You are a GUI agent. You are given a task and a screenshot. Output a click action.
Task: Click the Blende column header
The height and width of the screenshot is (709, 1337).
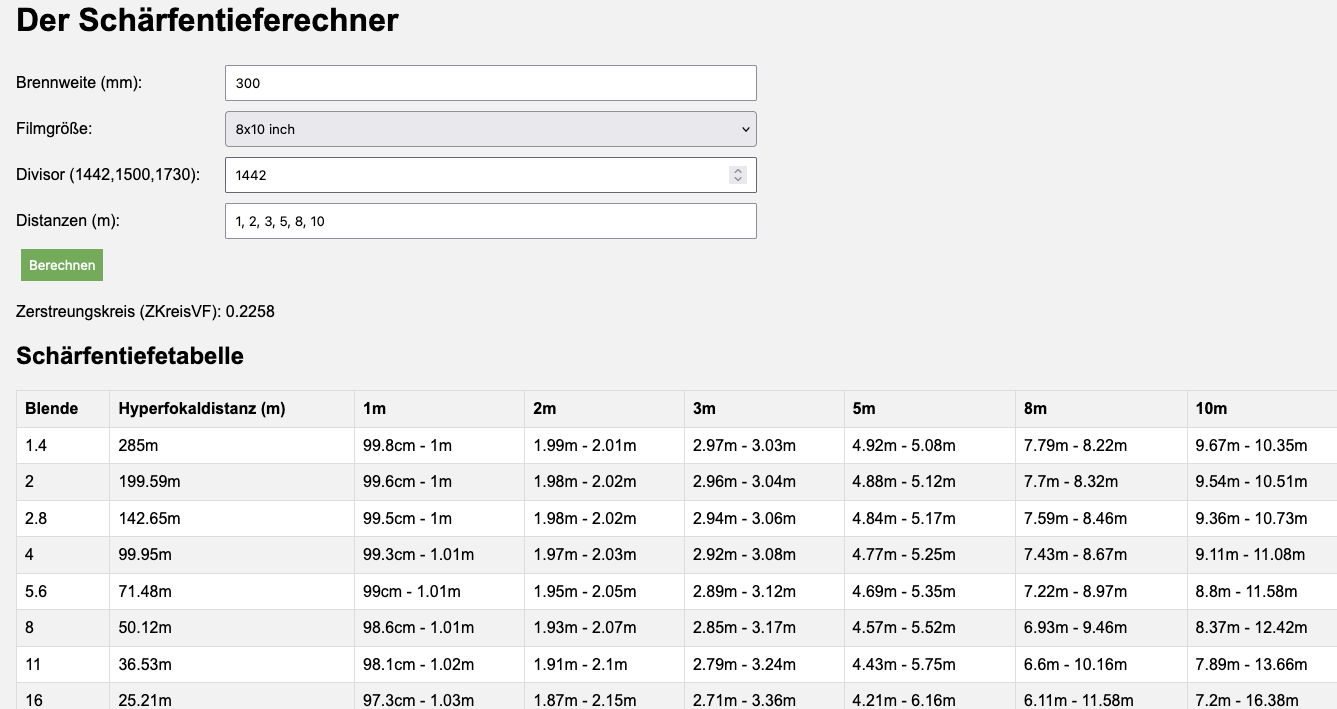(x=51, y=408)
